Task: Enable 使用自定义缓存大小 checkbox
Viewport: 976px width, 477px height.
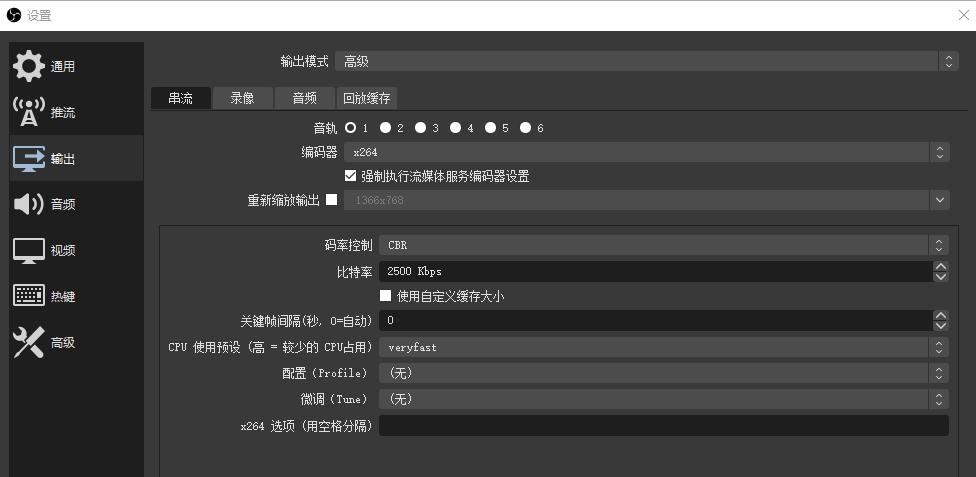Action: click(385, 296)
